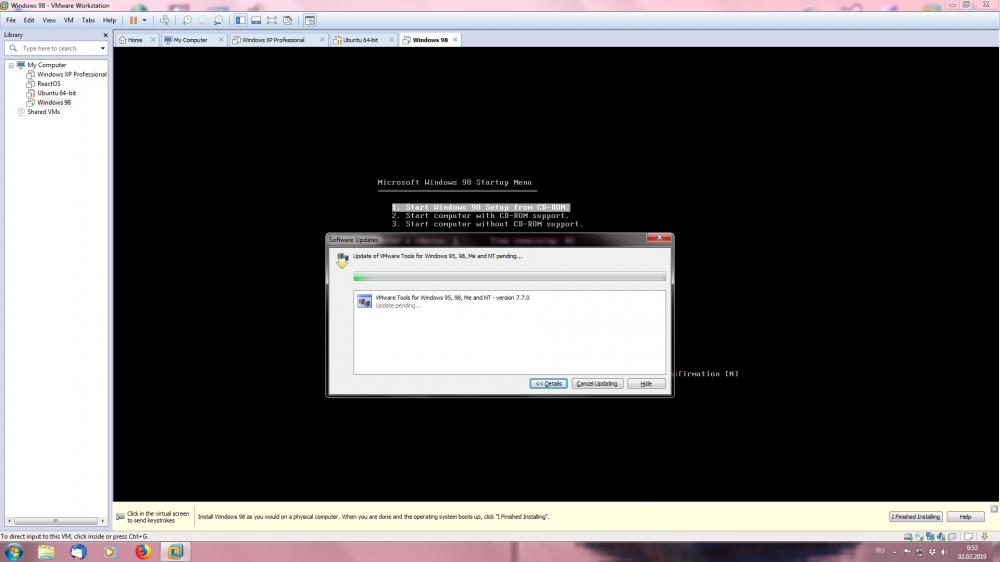Select Shared VMs in library tree
The height and width of the screenshot is (562, 1000).
pos(43,112)
